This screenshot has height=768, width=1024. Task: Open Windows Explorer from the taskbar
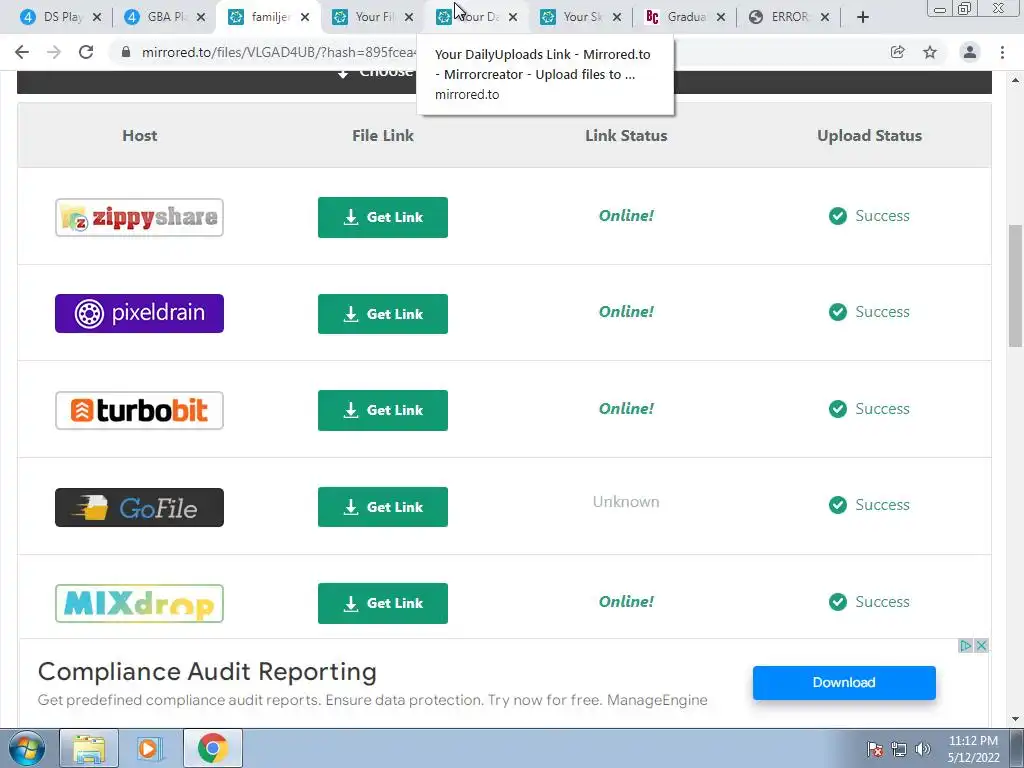89,748
